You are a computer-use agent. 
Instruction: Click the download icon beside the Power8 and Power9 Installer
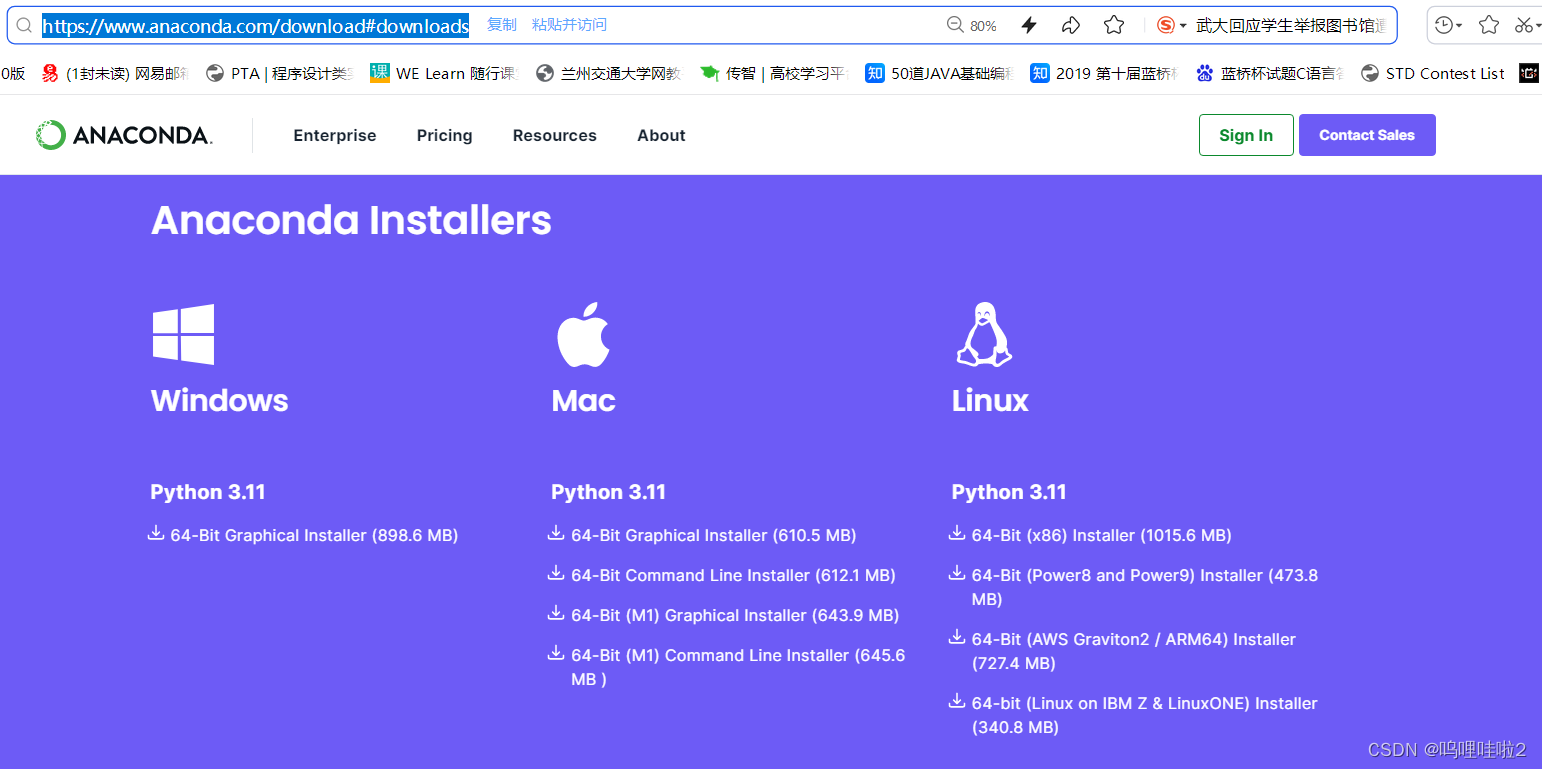tap(957, 574)
